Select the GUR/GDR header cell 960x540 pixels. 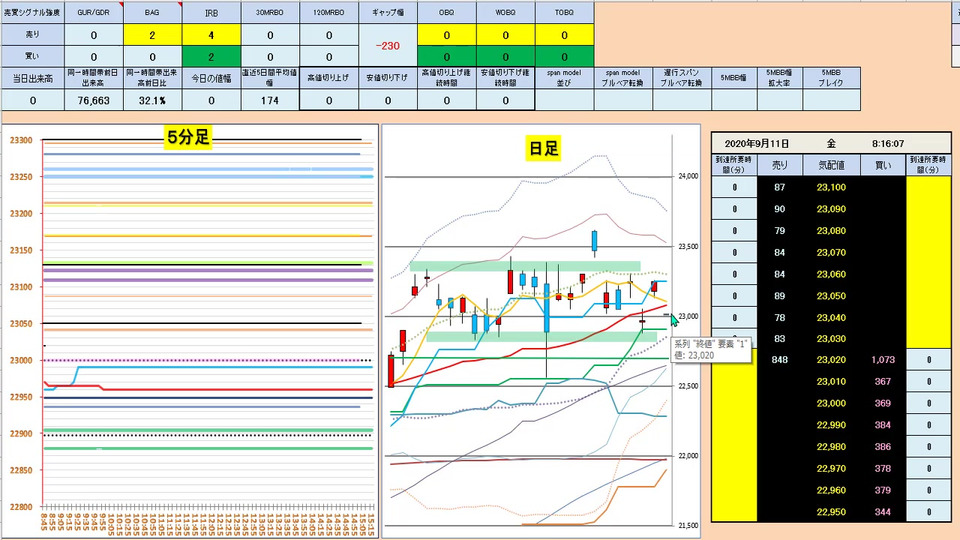[94, 12]
